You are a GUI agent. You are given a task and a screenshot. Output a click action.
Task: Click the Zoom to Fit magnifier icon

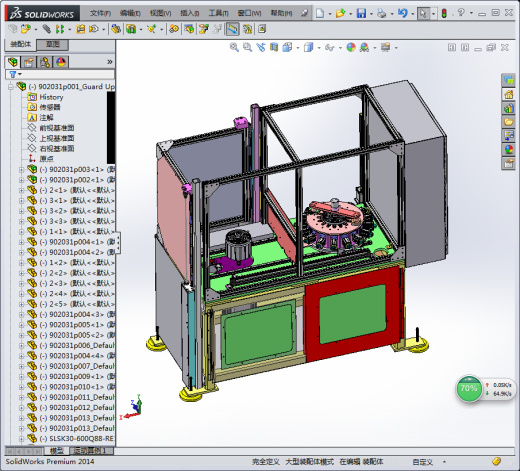pos(234,47)
